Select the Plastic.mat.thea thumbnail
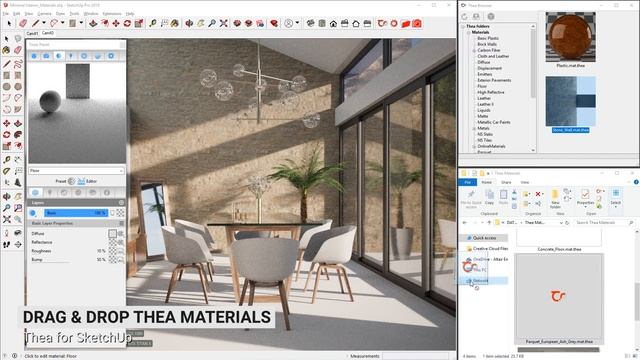The height and width of the screenshot is (360, 640). coord(570,37)
